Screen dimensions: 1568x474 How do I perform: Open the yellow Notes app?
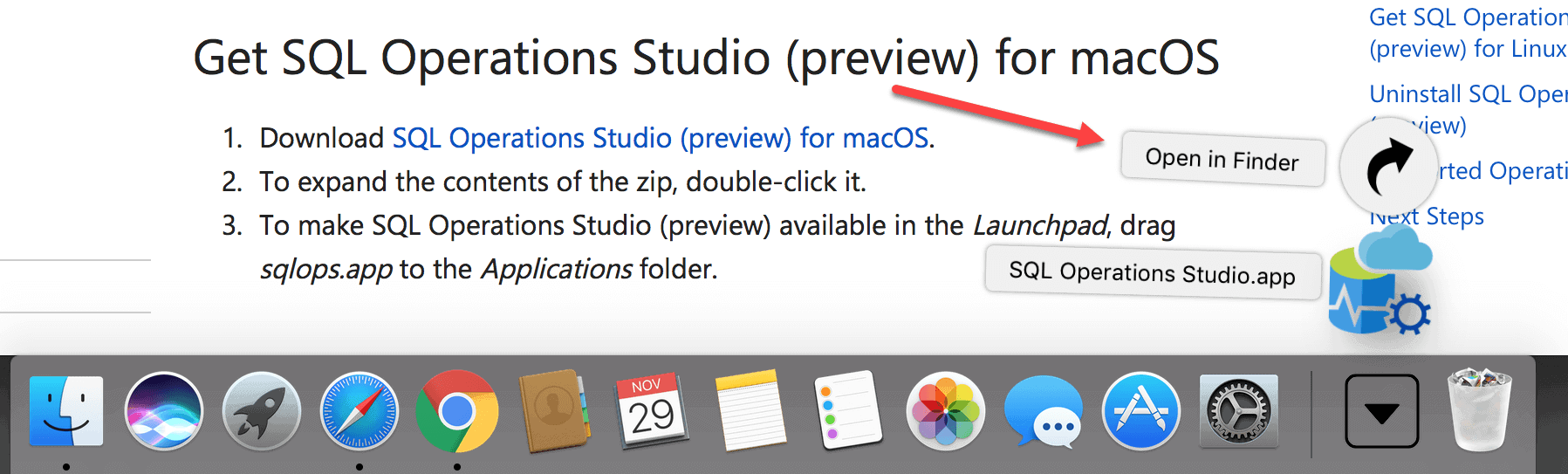pos(750,410)
